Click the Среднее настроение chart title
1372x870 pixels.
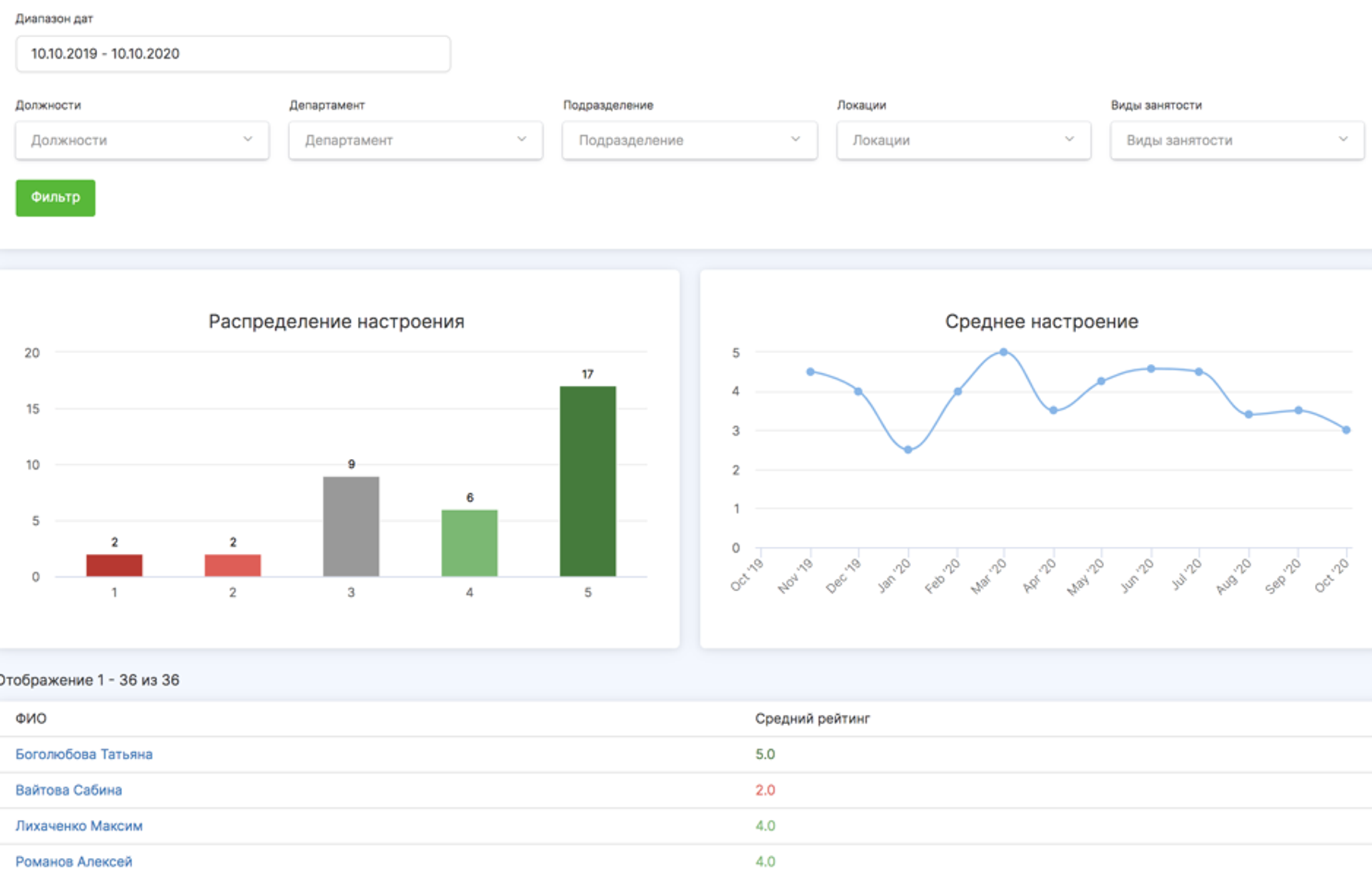pos(1042,322)
